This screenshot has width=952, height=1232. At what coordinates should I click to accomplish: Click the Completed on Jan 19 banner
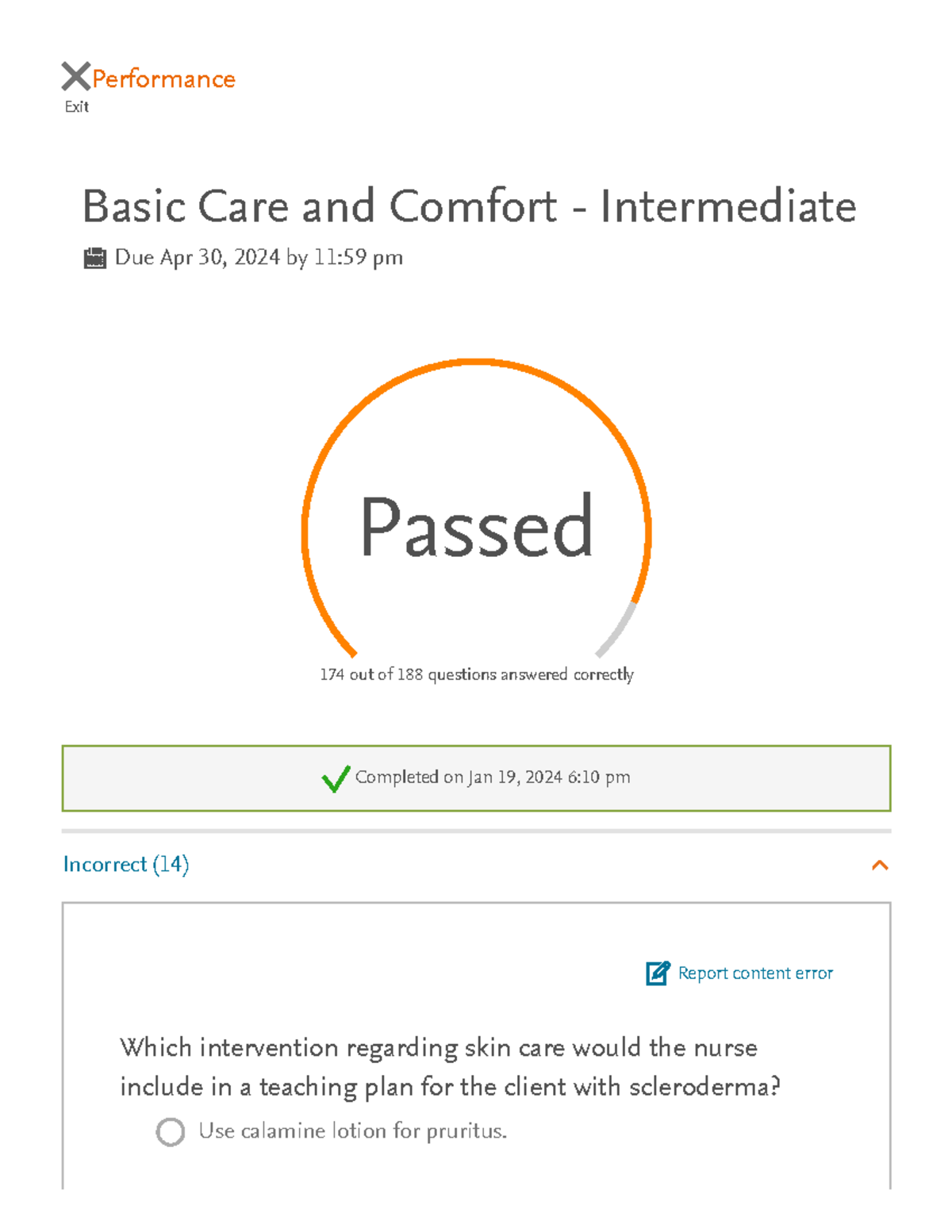point(476,779)
